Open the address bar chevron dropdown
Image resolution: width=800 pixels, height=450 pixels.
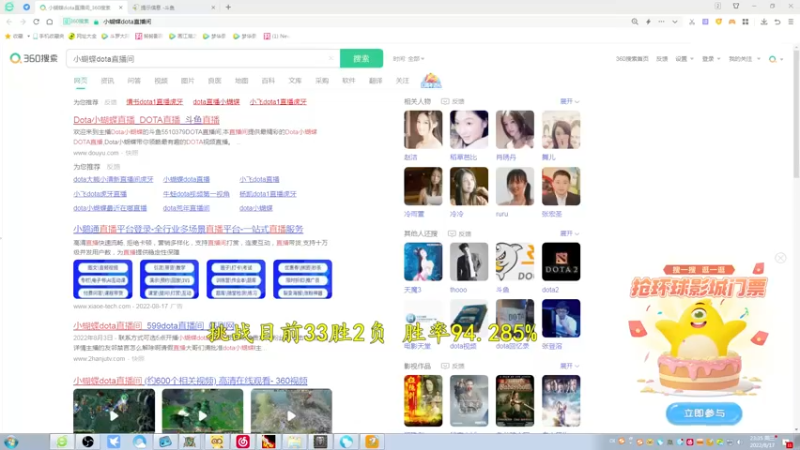pos(674,22)
